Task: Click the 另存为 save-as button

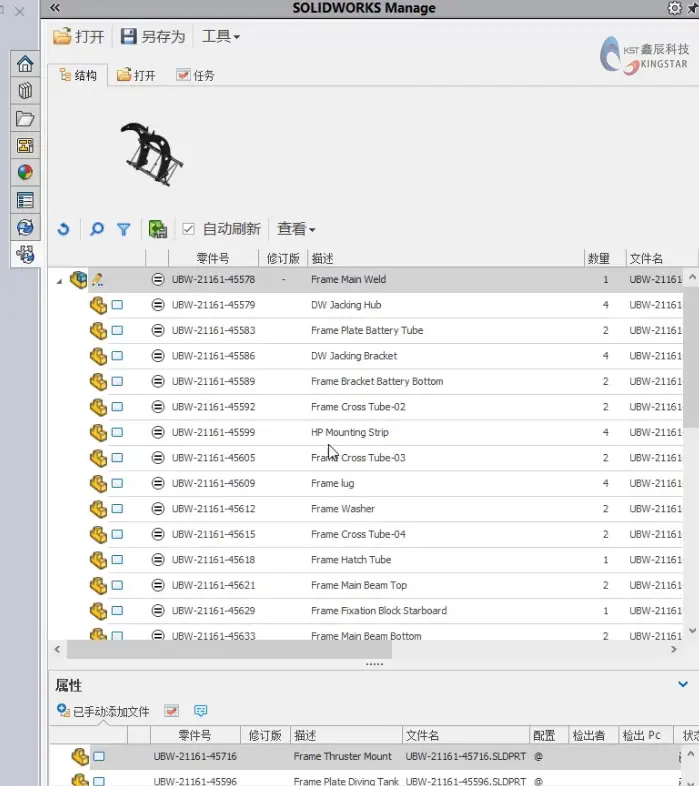Action: [153, 37]
